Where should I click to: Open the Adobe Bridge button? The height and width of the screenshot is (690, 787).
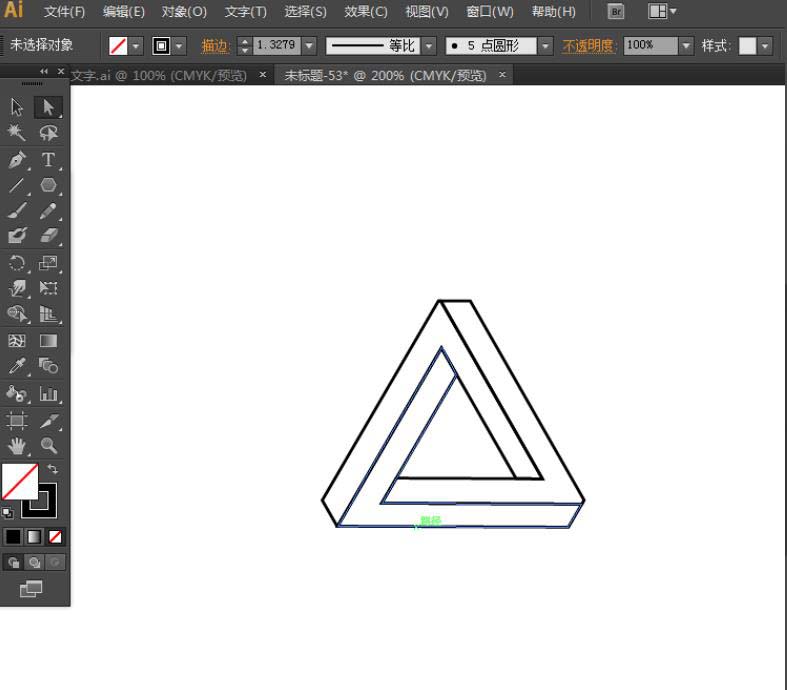click(x=616, y=11)
